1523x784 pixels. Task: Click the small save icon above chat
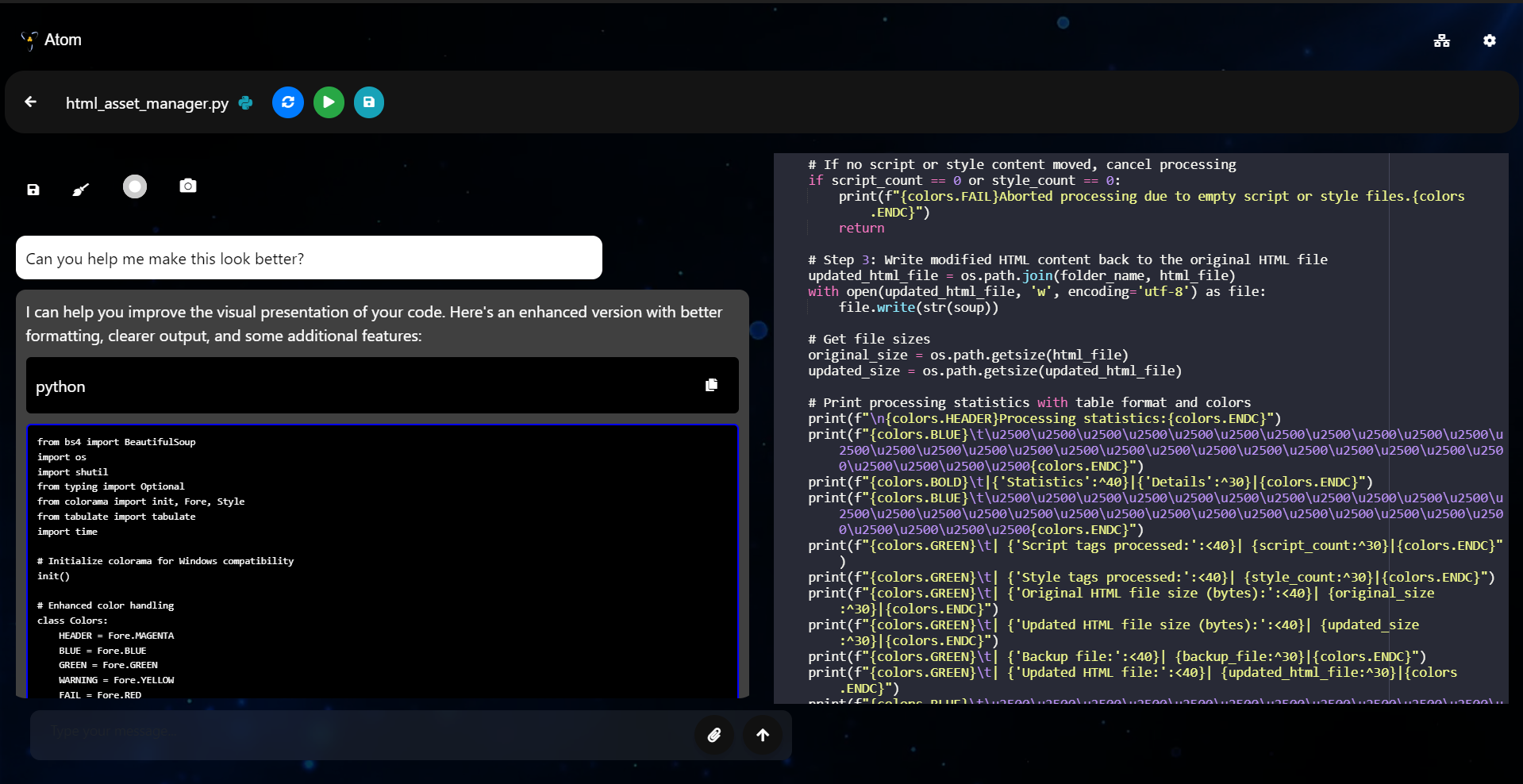(x=33, y=190)
